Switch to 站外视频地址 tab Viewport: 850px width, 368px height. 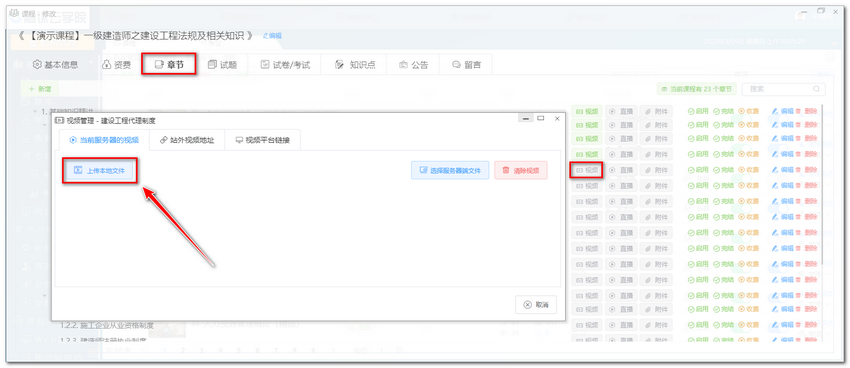[186, 140]
